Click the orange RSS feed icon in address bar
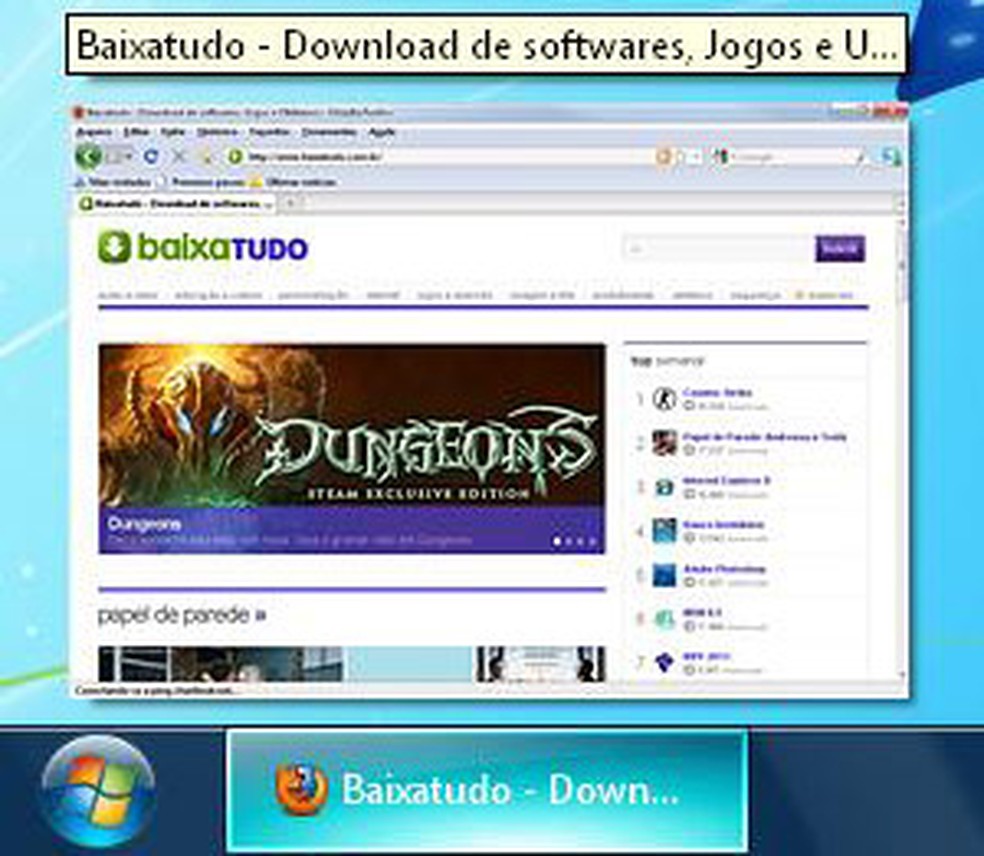This screenshot has height=856, width=984. click(663, 156)
